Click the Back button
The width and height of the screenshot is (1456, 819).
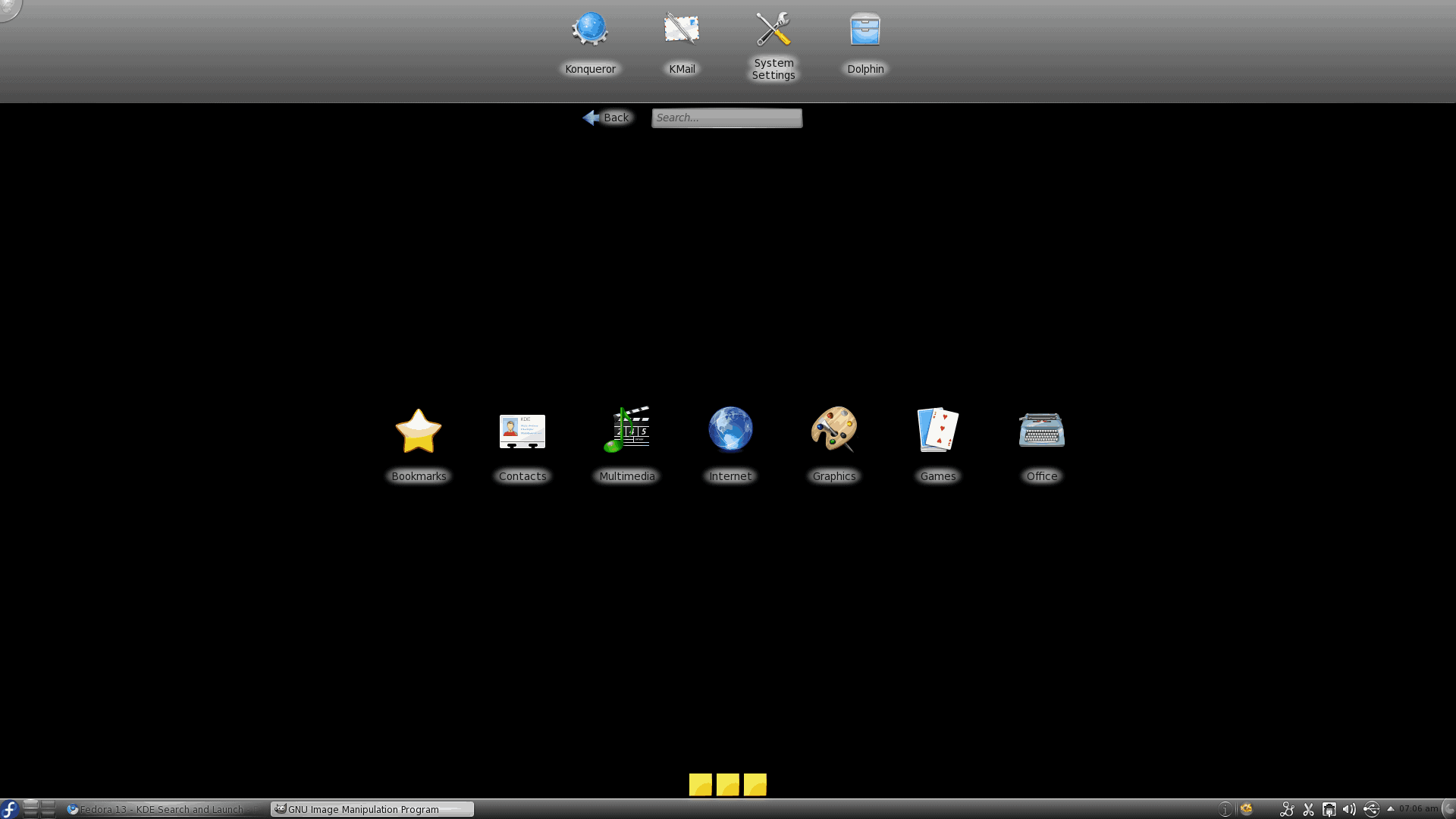(607, 118)
